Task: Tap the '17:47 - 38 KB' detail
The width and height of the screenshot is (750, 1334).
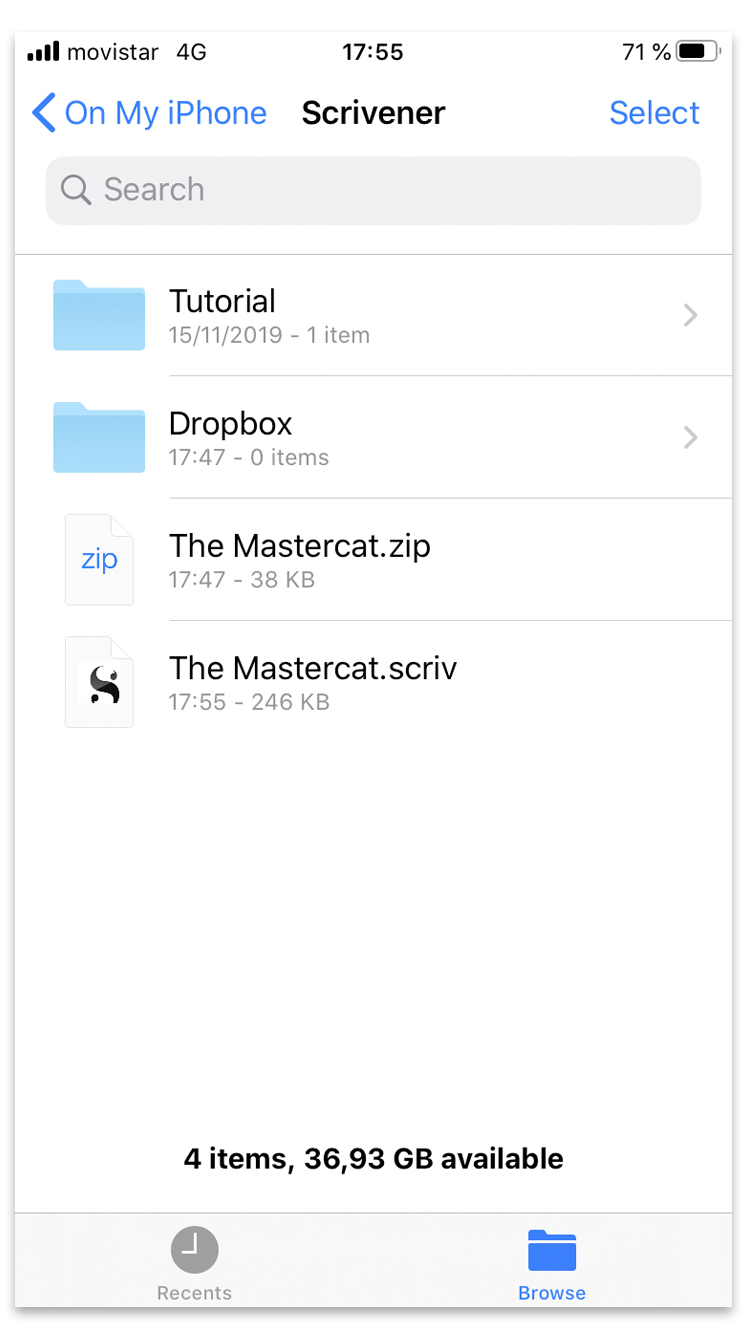Action: 242,580
